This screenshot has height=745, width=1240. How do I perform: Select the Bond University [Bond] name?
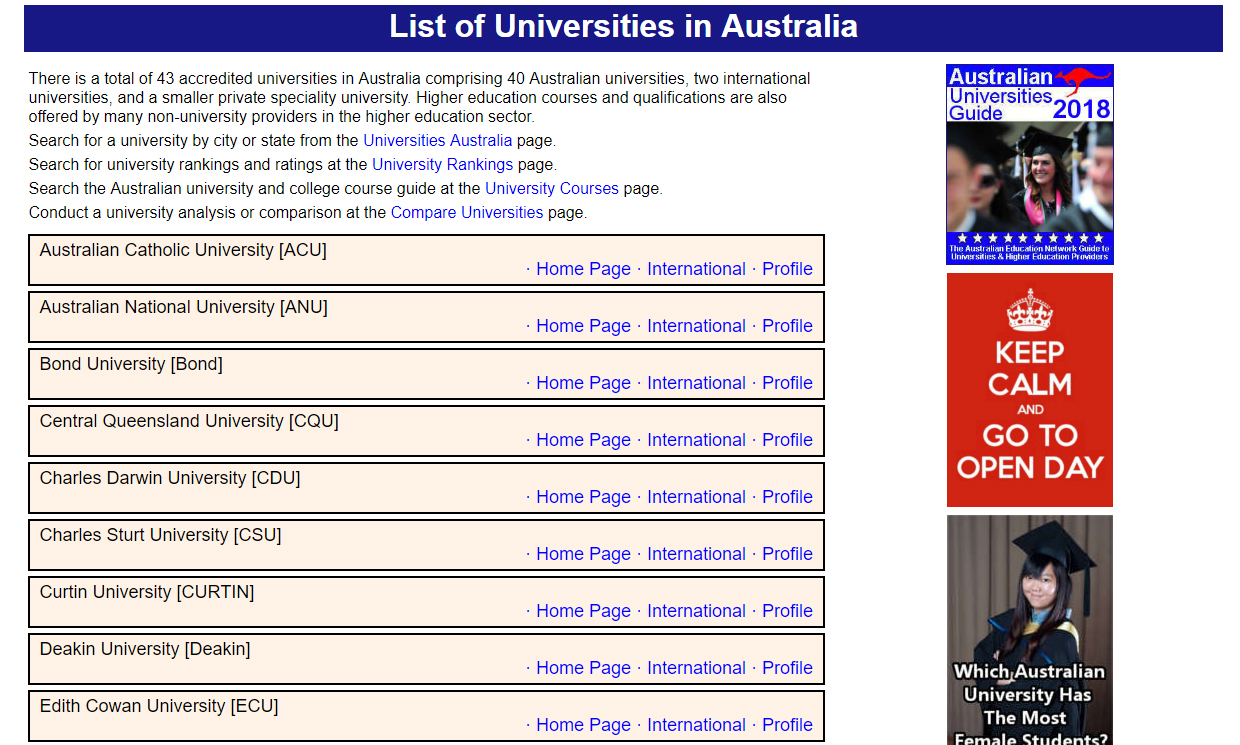131,364
